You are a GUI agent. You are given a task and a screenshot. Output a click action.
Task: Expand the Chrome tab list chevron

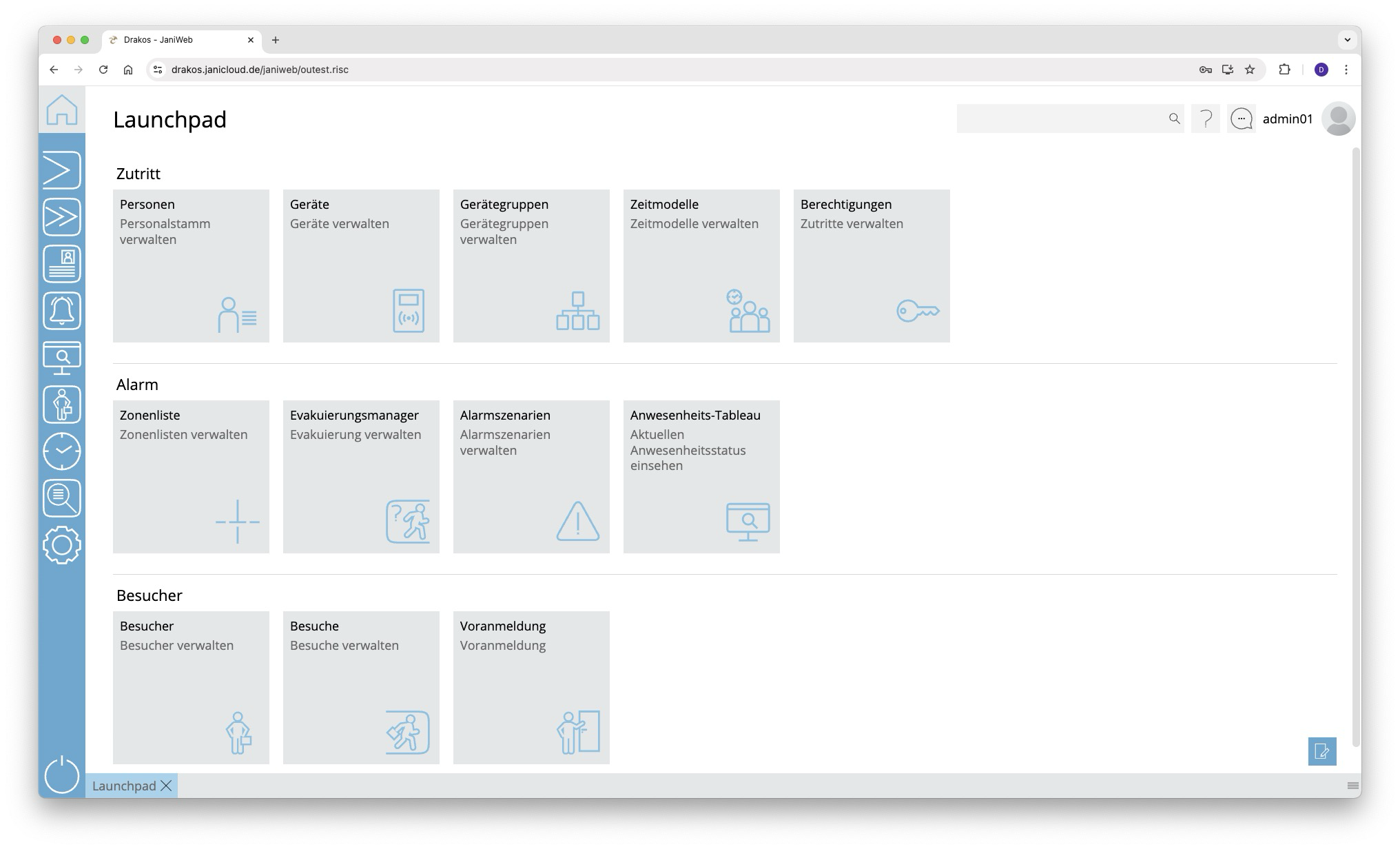pyautogui.click(x=1347, y=40)
